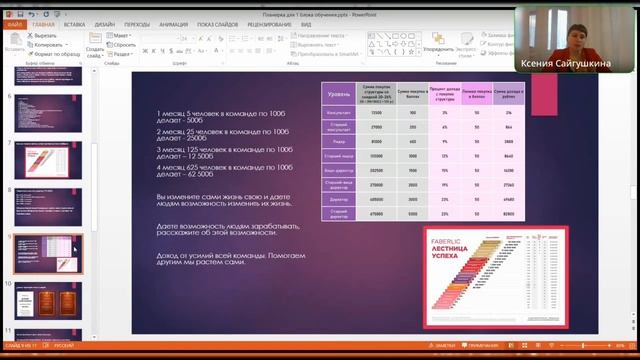640x360 pixels.
Task: Click Reset (Сбросить) slide button
Action: coord(121,44)
